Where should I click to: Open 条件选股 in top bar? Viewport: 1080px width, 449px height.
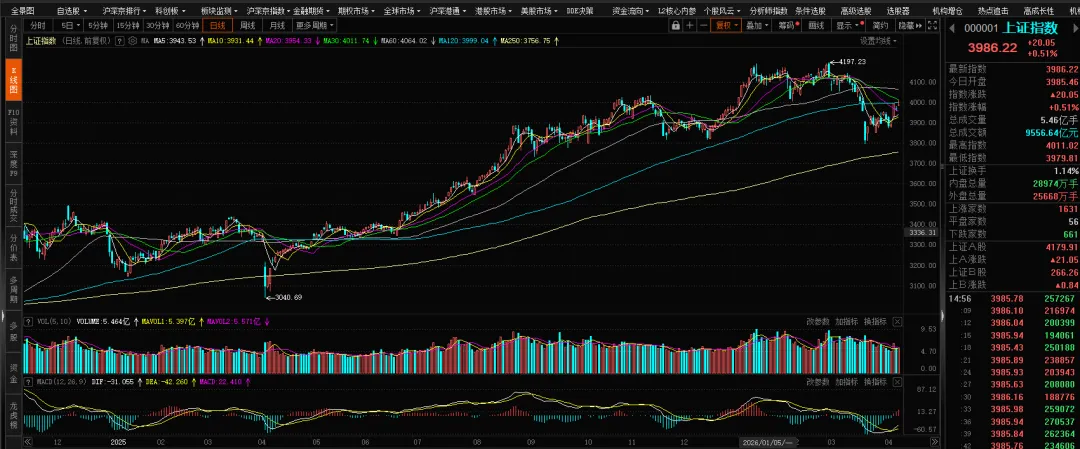[x=810, y=11]
